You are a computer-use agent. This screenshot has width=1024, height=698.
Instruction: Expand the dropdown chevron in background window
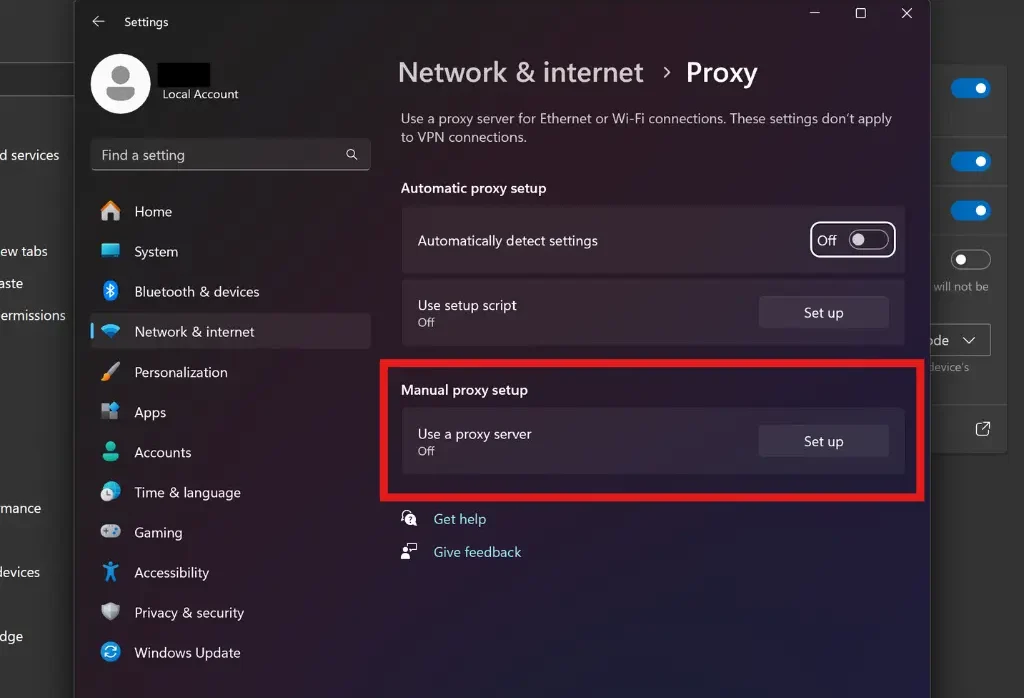pos(968,340)
